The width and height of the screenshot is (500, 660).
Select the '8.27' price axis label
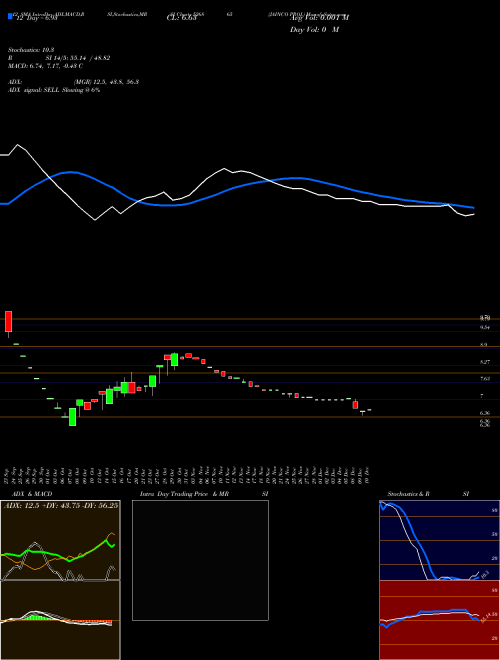(x=485, y=362)
